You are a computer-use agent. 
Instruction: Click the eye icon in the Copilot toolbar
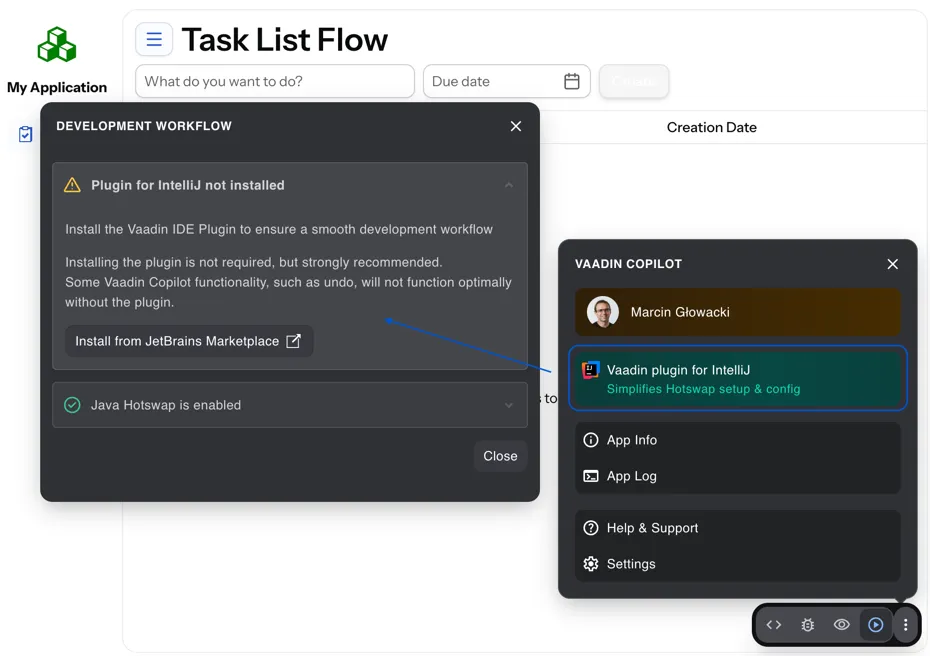click(x=841, y=624)
